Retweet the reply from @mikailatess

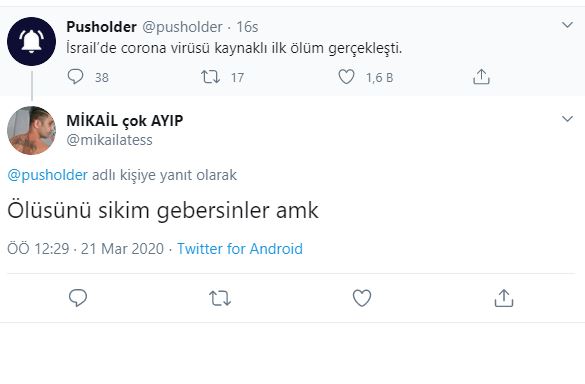tap(220, 298)
